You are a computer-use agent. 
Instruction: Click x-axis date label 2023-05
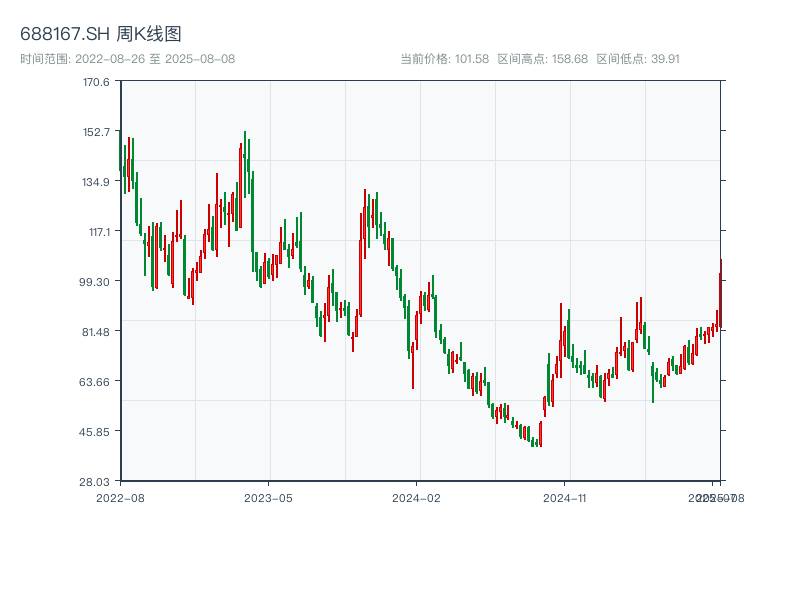pyautogui.click(x=268, y=498)
